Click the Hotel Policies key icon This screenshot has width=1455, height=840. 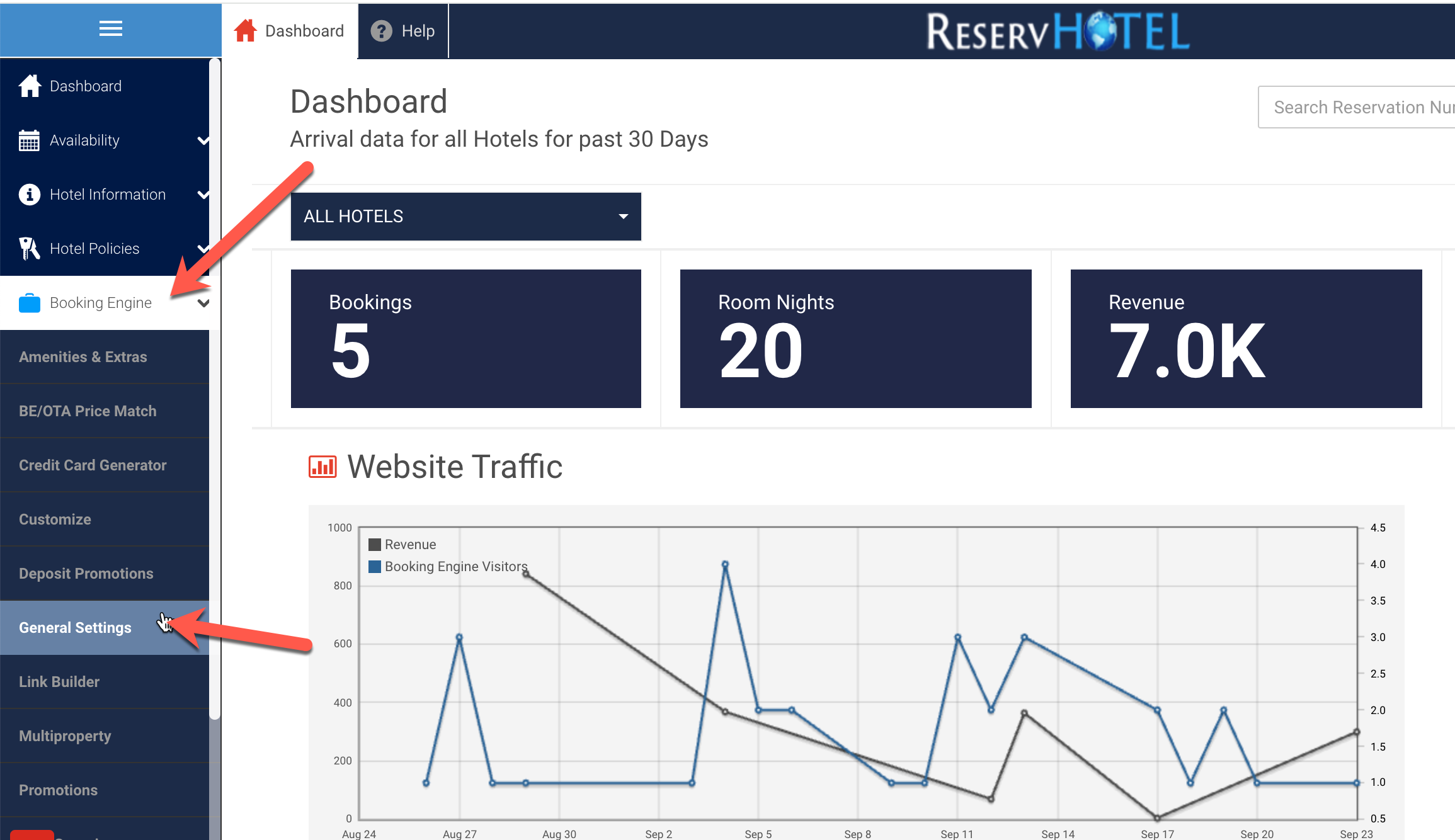29,249
